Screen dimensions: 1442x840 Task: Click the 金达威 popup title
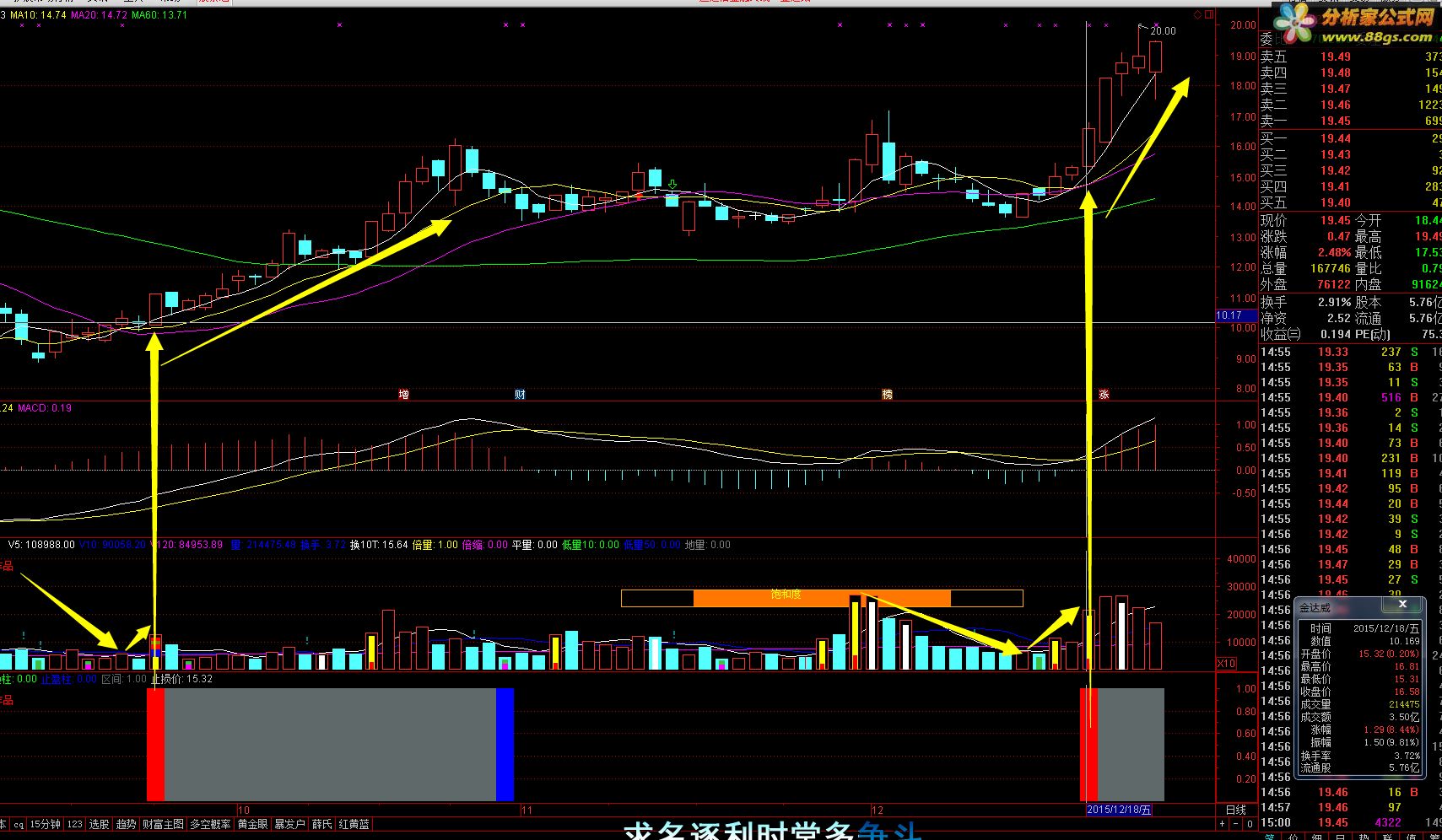pyautogui.click(x=1315, y=607)
